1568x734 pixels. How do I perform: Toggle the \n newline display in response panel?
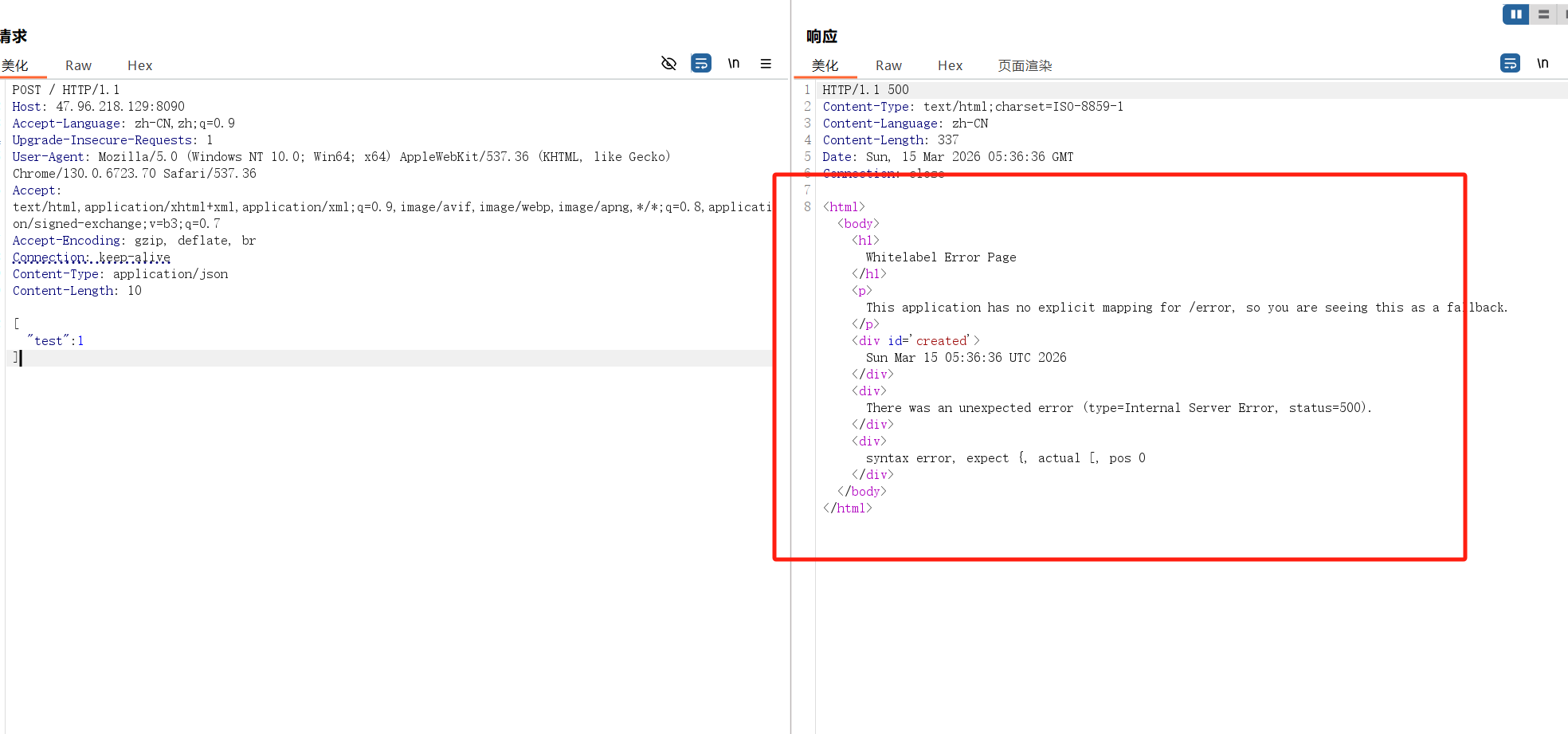pos(1543,64)
